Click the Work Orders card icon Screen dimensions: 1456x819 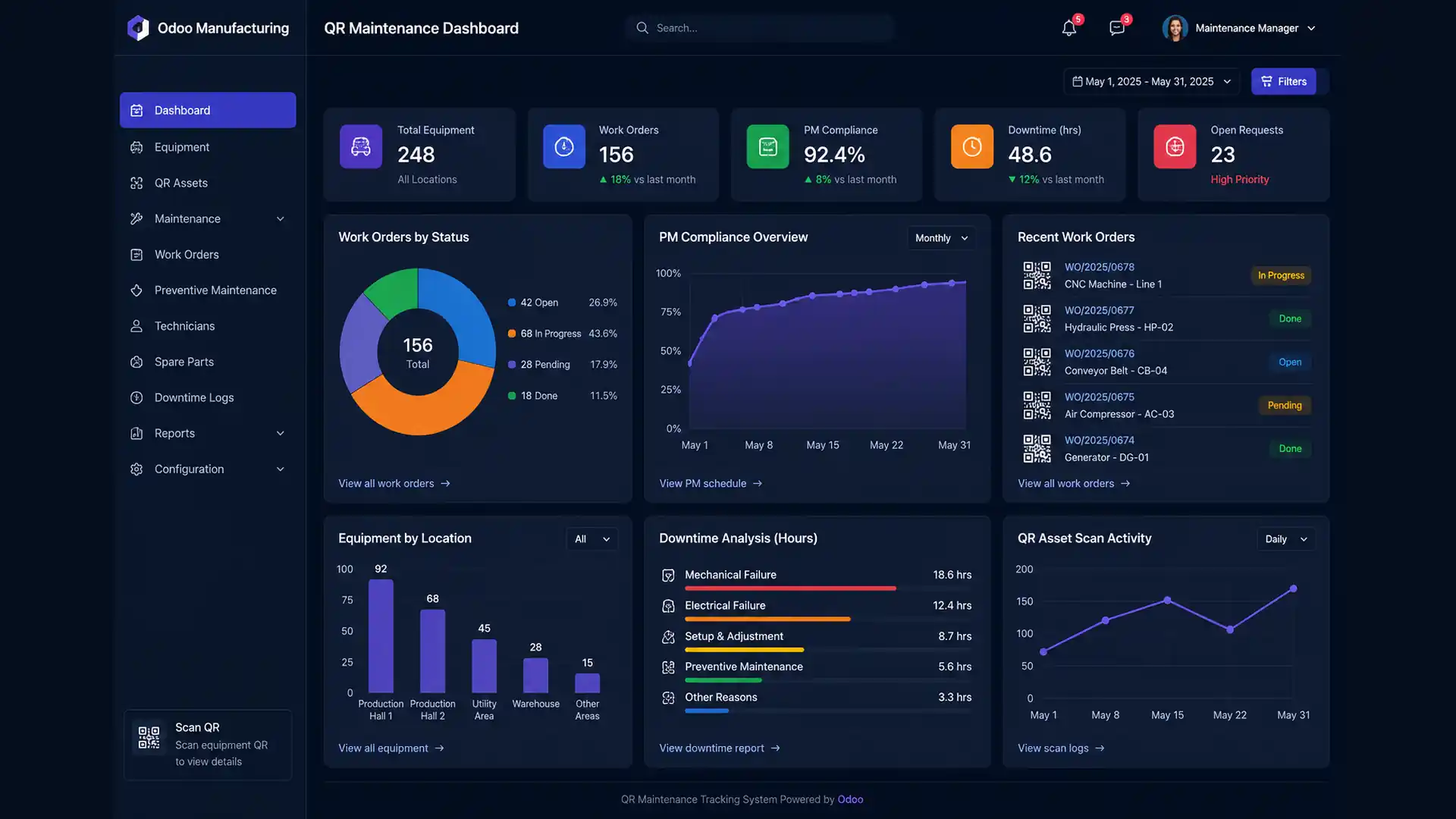(x=564, y=146)
